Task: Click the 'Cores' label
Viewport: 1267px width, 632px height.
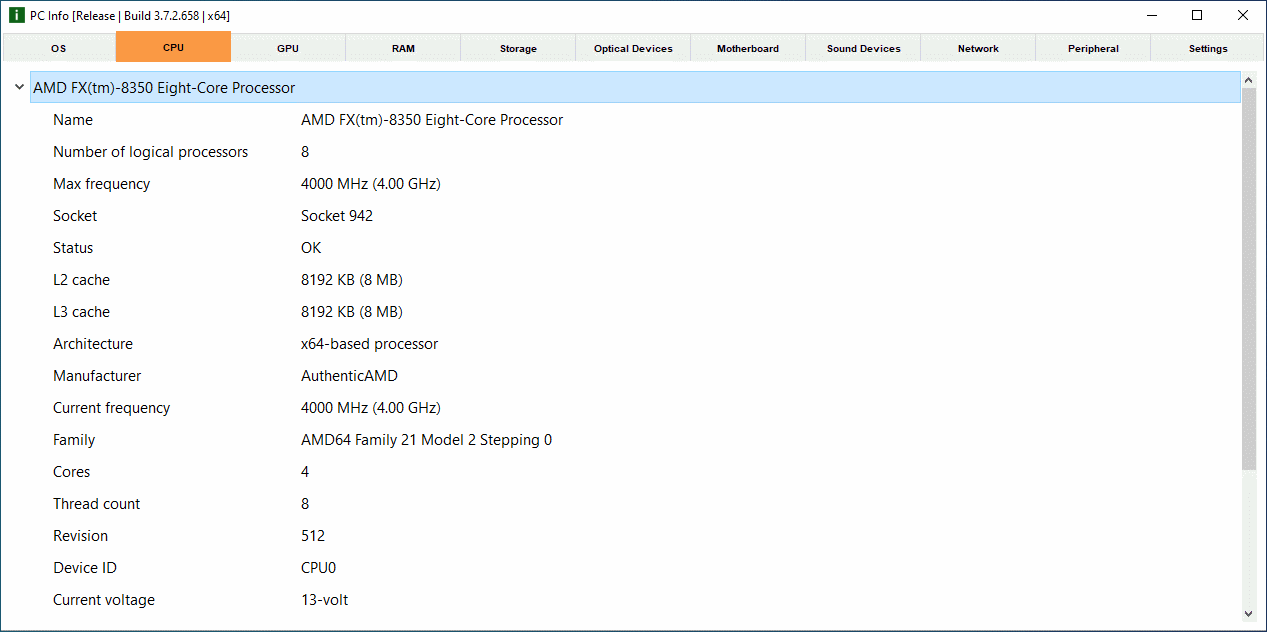Action: point(71,472)
